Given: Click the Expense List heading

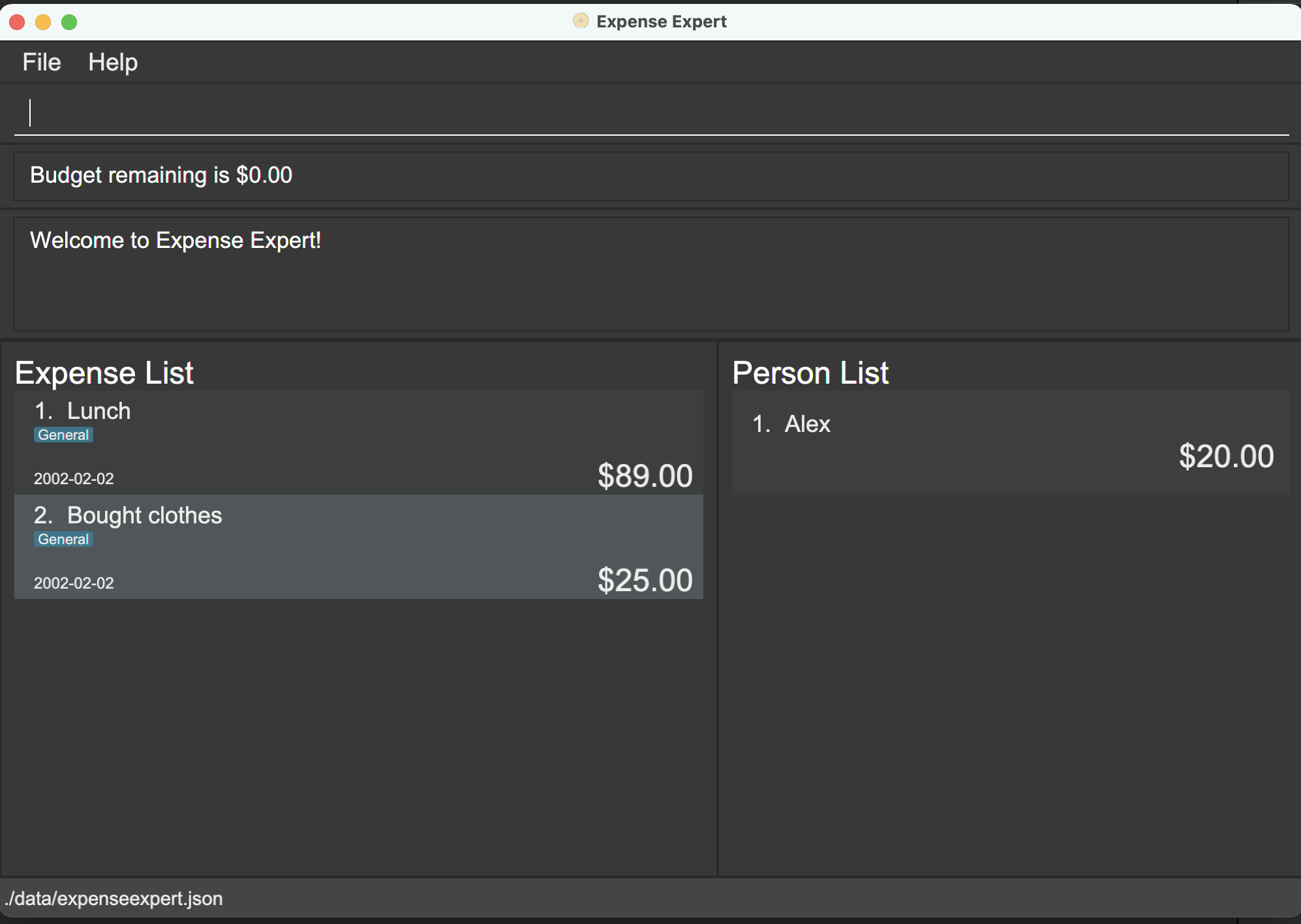Looking at the screenshot, I should coord(104,373).
